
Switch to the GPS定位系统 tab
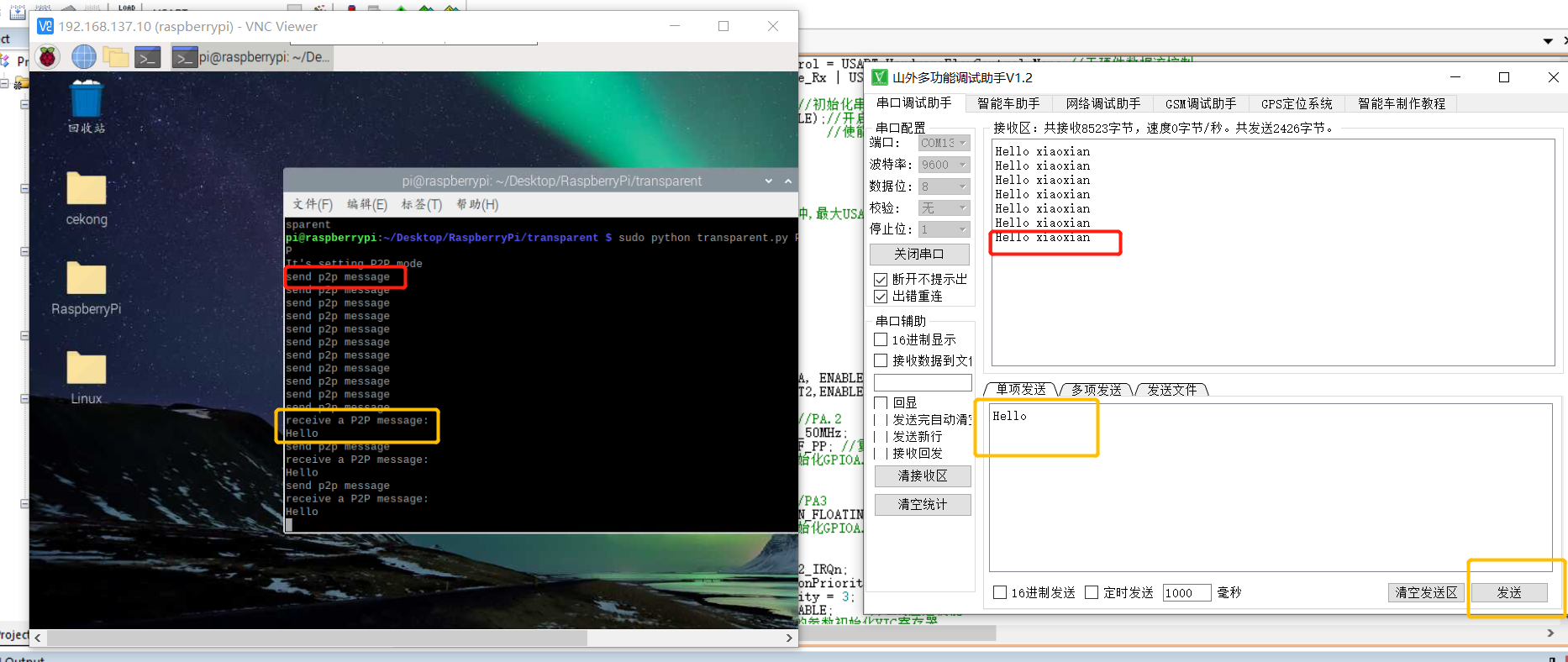point(1297,103)
